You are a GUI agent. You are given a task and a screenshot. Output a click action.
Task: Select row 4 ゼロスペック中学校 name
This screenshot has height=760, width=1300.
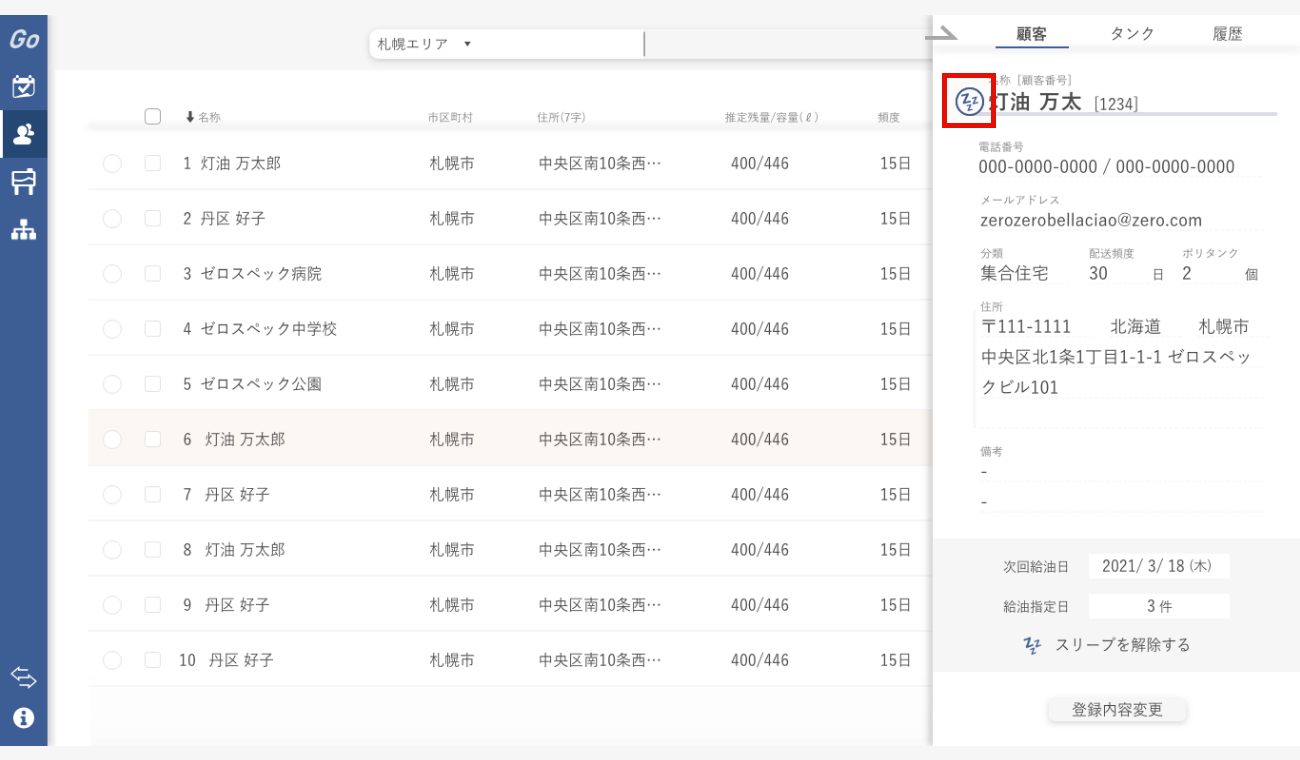269,328
